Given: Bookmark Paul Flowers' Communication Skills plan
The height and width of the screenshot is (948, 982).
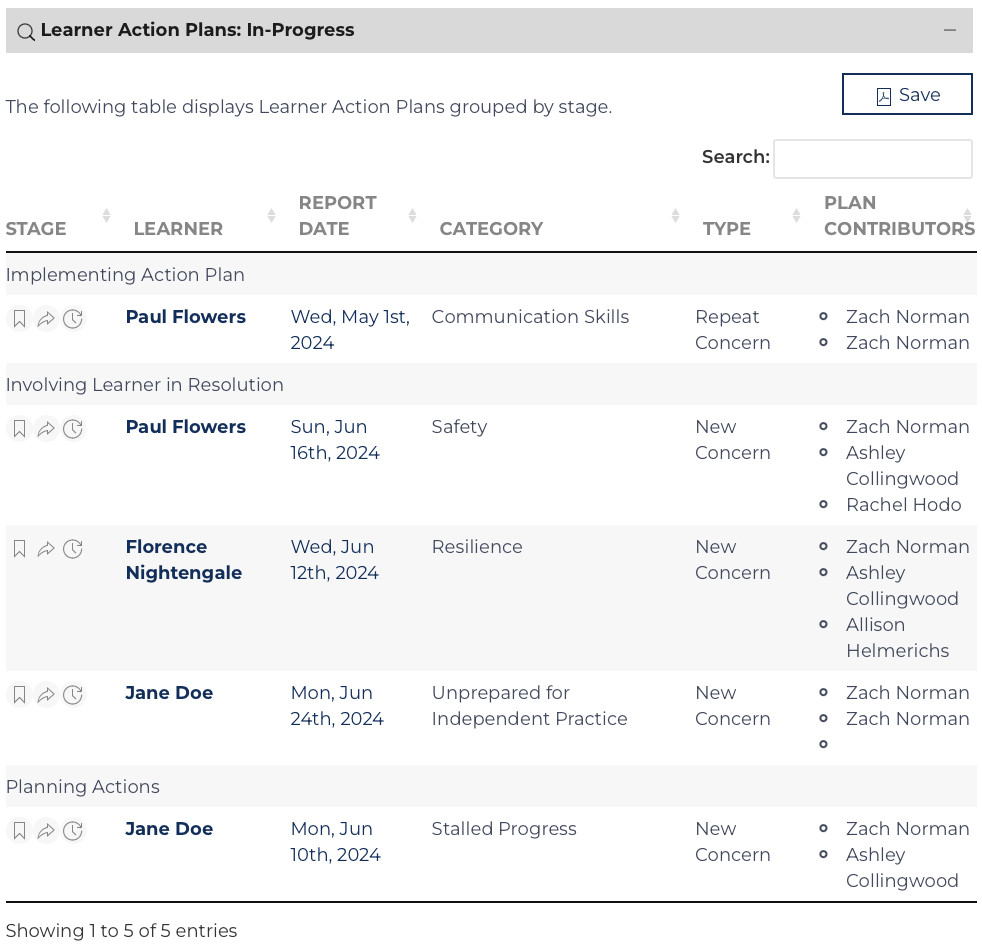Looking at the screenshot, I should (18, 318).
